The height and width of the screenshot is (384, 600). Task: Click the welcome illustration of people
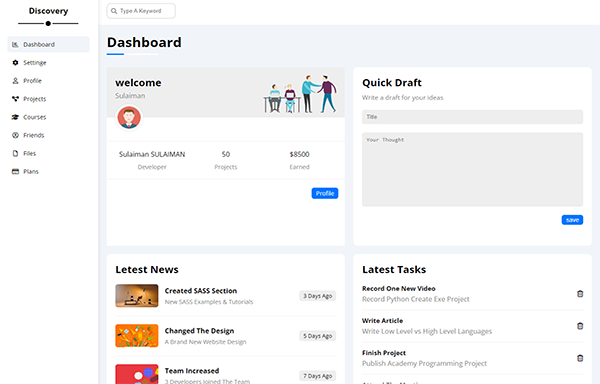[300, 94]
